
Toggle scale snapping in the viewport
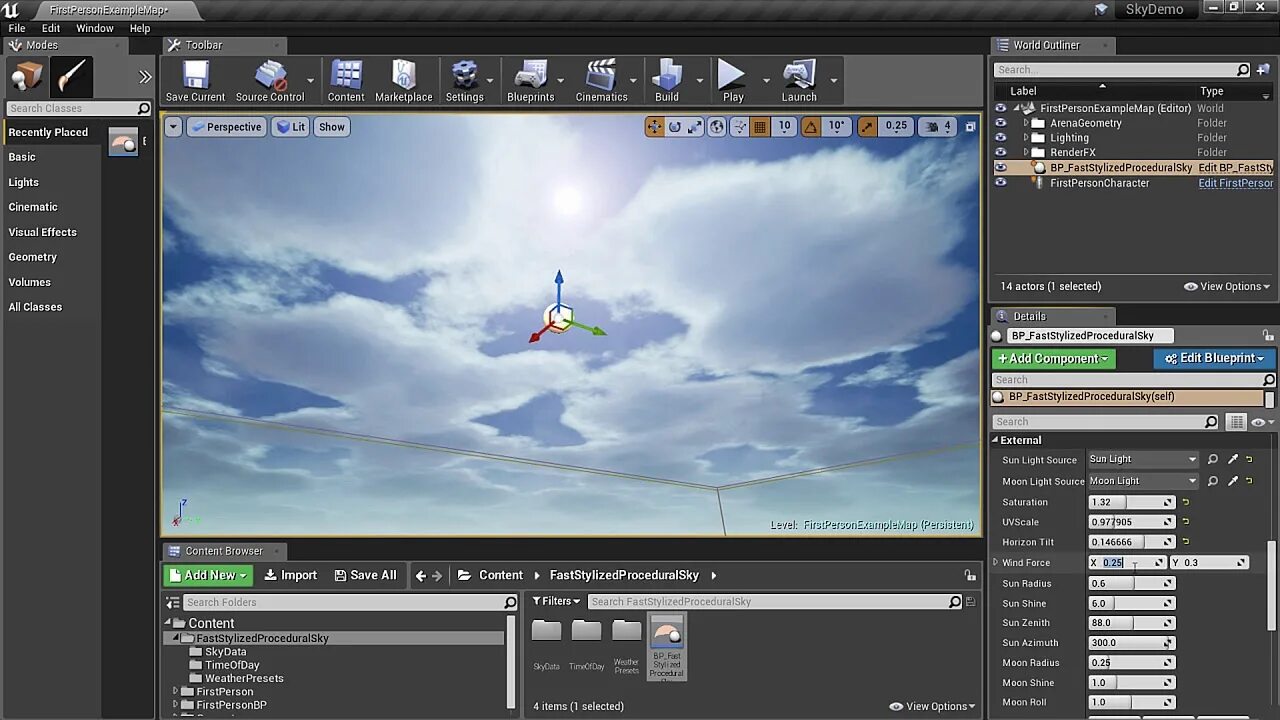coord(867,126)
